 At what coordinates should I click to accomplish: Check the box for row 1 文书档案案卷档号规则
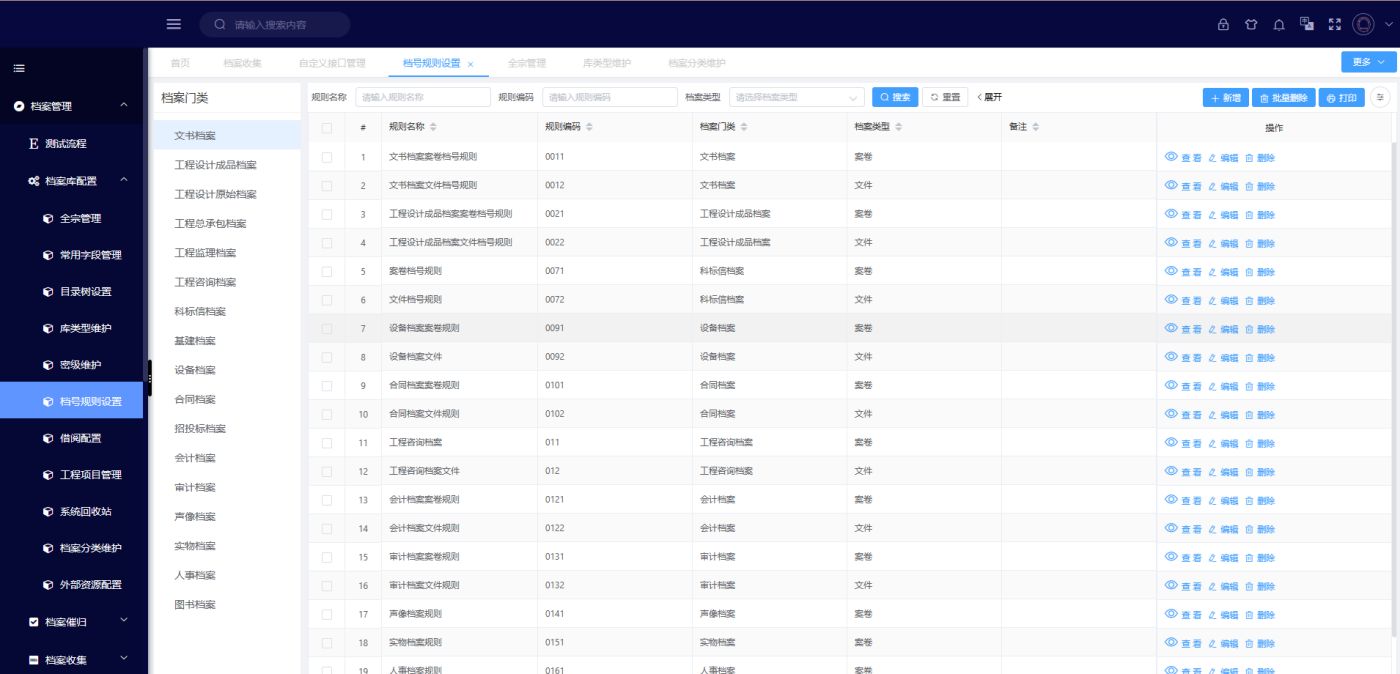pos(327,157)
